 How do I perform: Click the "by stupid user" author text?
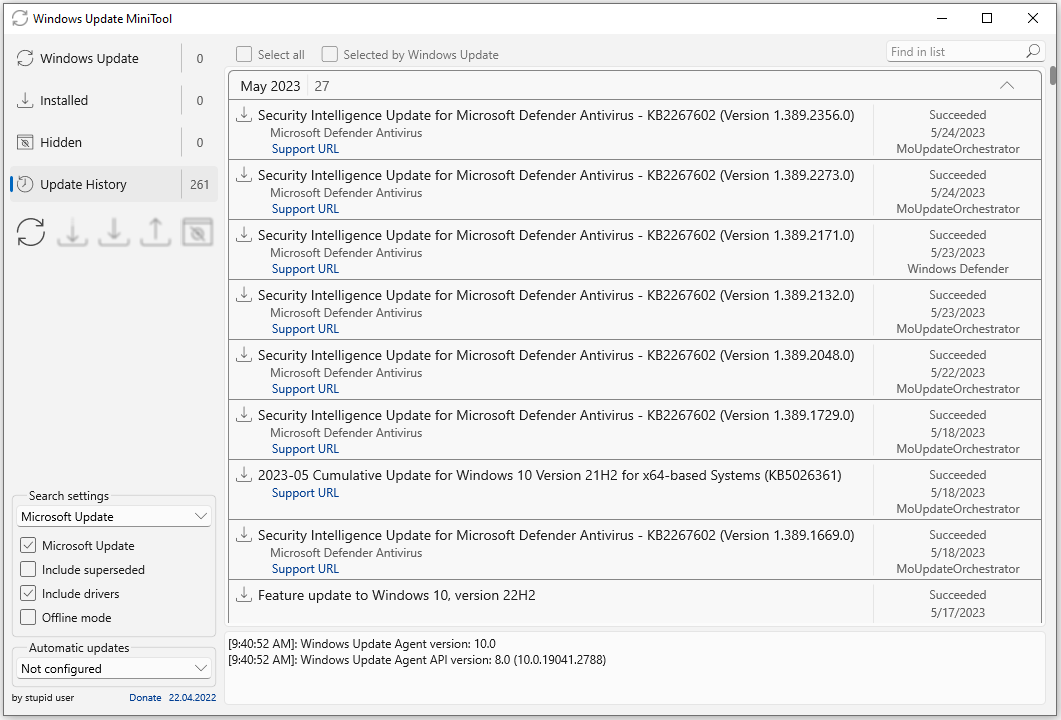(x=43, y=698)
